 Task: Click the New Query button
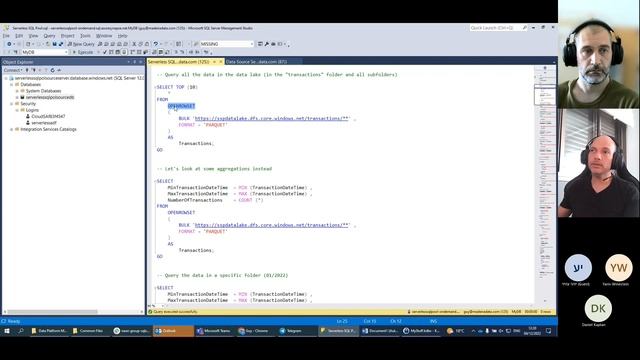(x=81, y=44)
